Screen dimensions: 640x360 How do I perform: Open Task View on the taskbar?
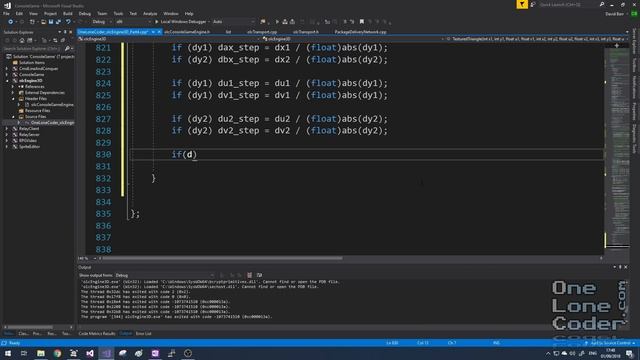coord(24,353)
